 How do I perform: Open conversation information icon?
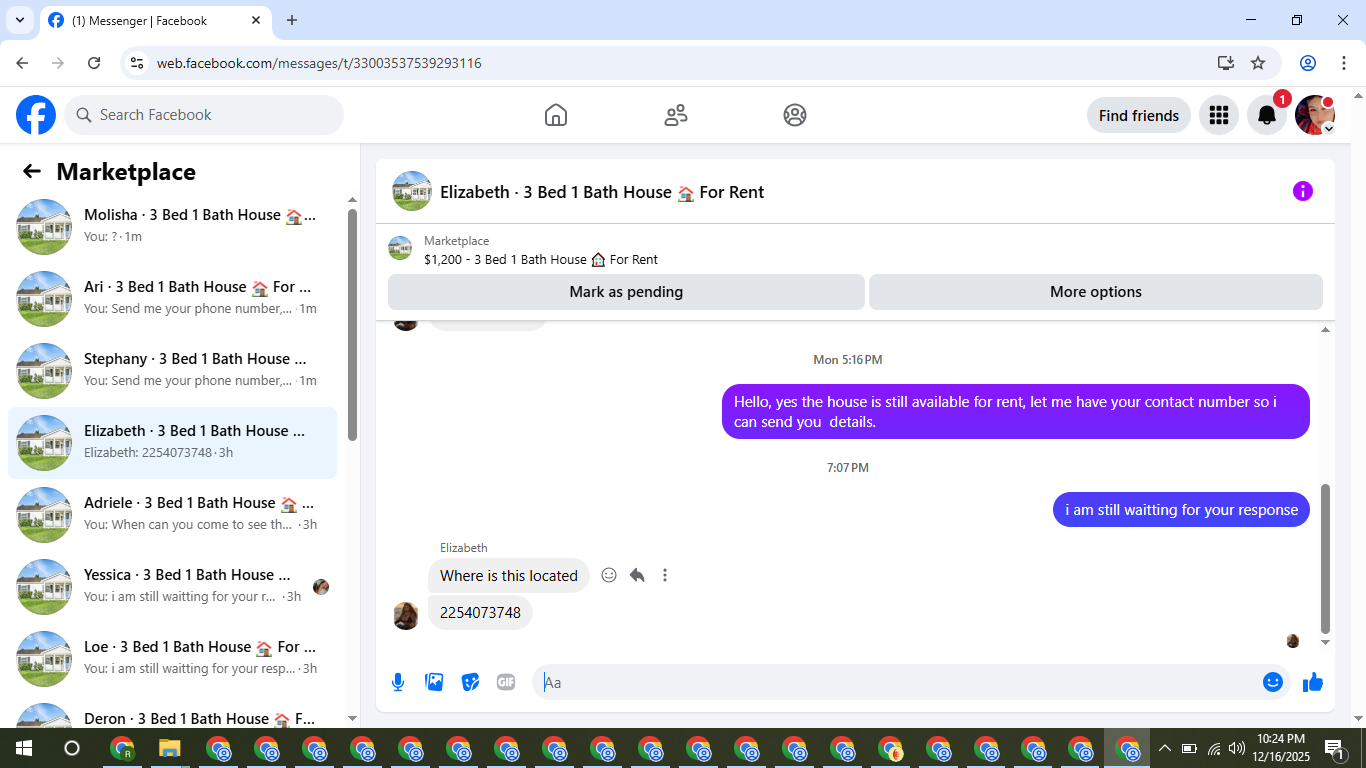(x=1303, y=191)
